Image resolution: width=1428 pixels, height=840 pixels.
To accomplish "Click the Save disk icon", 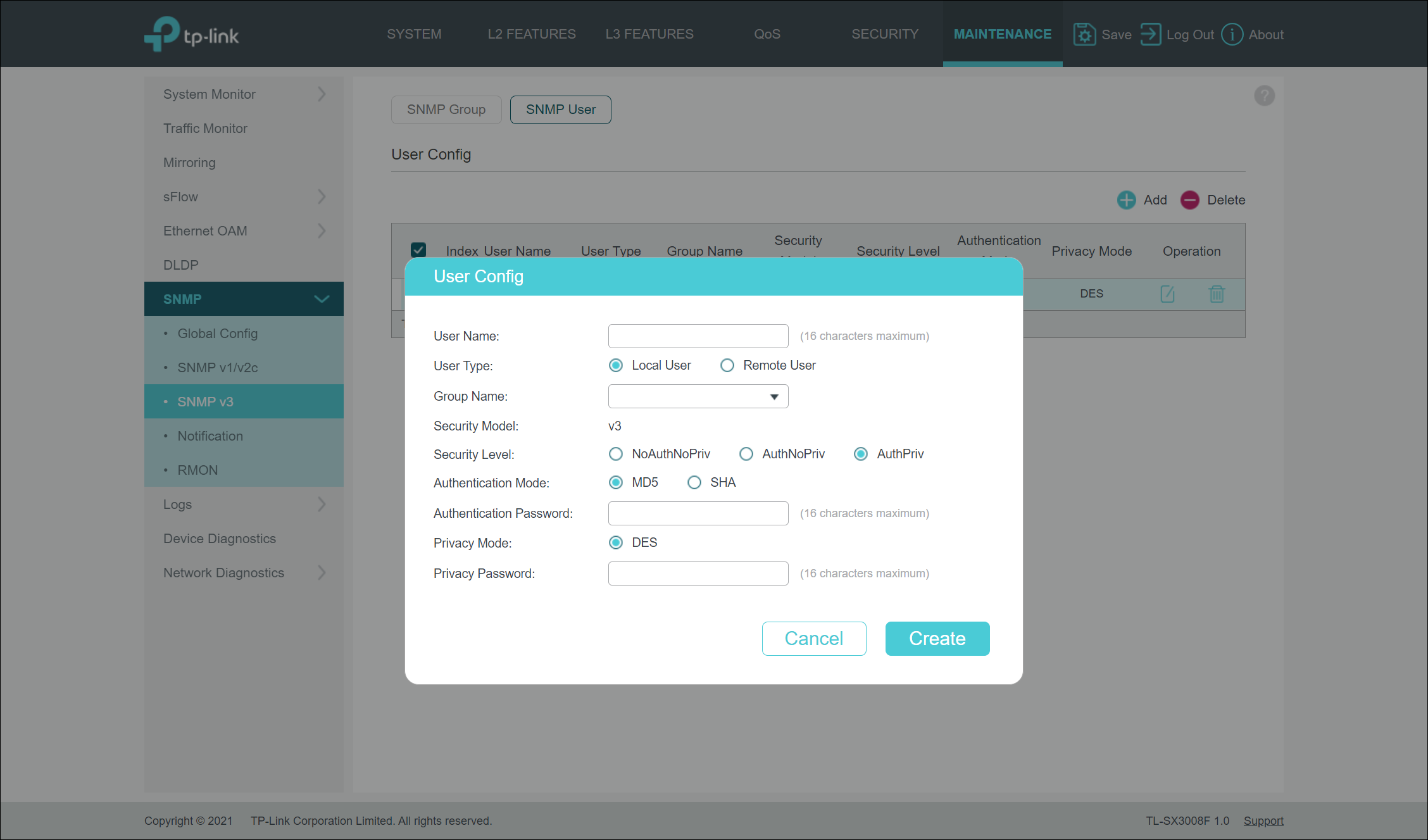I will (x=1084, y=34).
